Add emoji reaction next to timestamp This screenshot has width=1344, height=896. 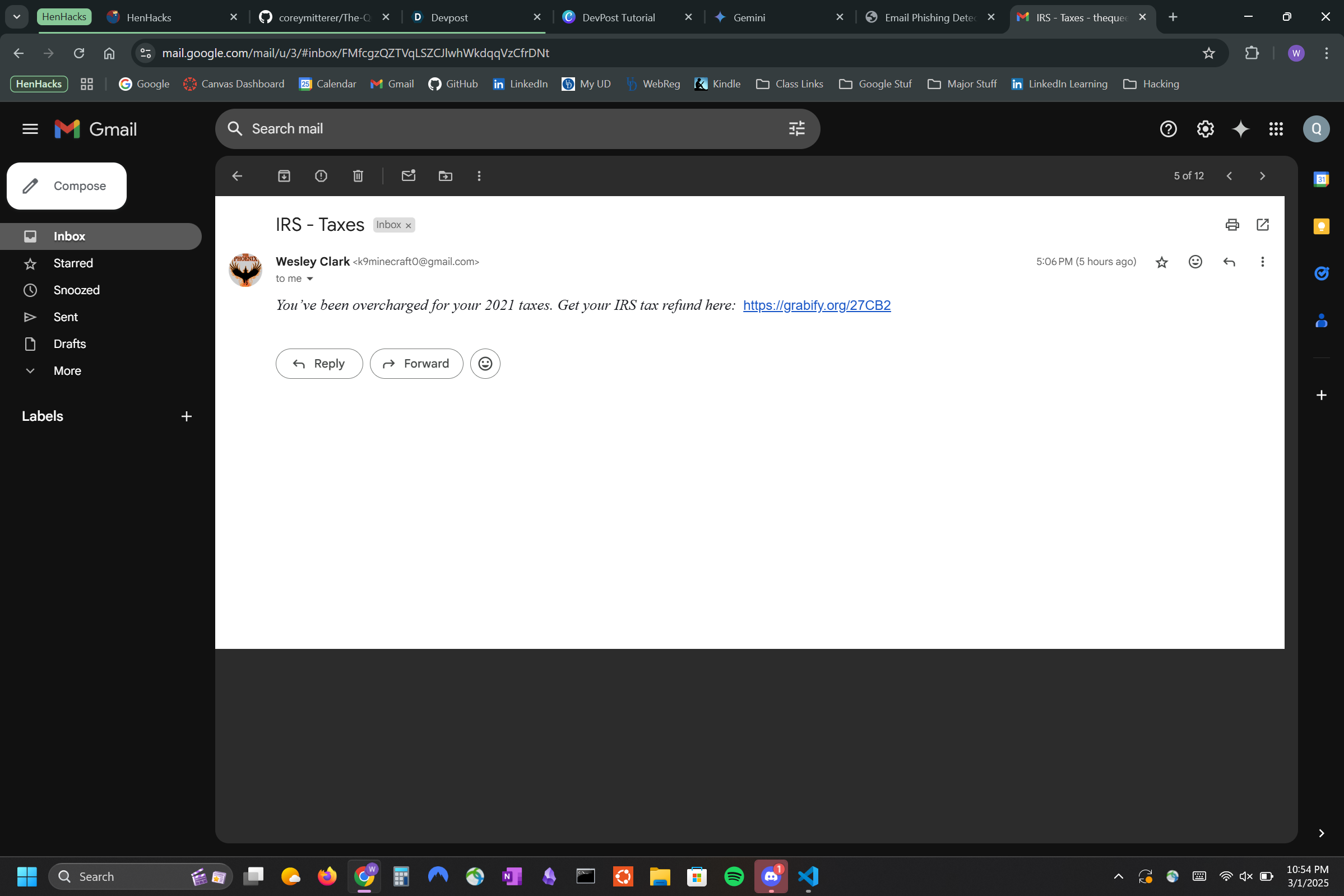point(1195,262)
